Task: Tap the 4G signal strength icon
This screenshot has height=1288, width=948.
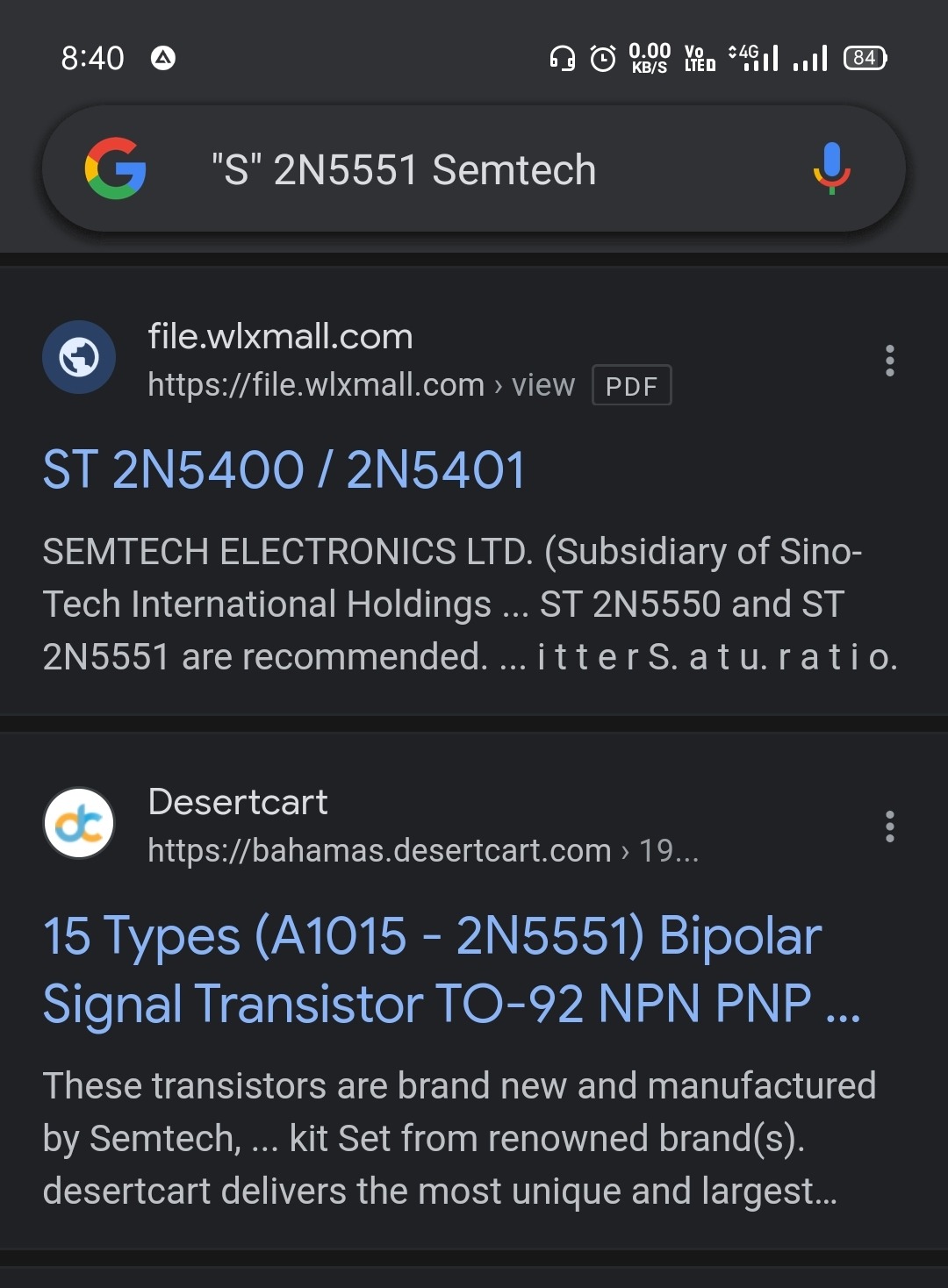Action: pyautogui.click(x=754, y=58)
